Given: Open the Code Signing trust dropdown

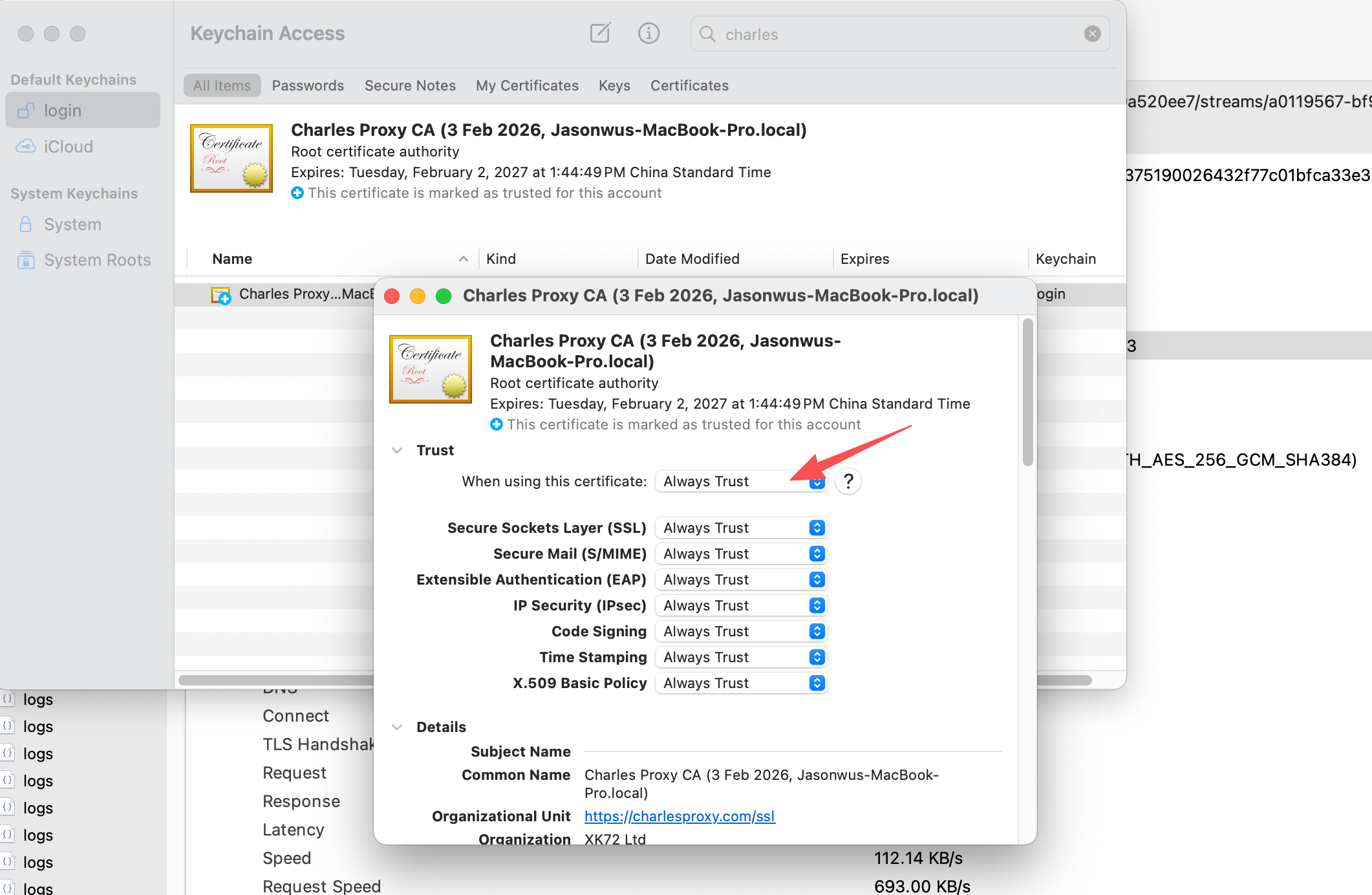Looking at the screenshot, I should point(741,631).
